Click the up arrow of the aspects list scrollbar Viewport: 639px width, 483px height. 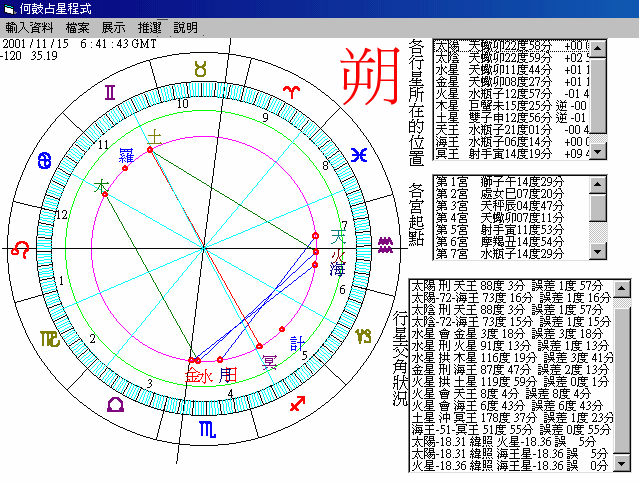(x=624, y=288)
